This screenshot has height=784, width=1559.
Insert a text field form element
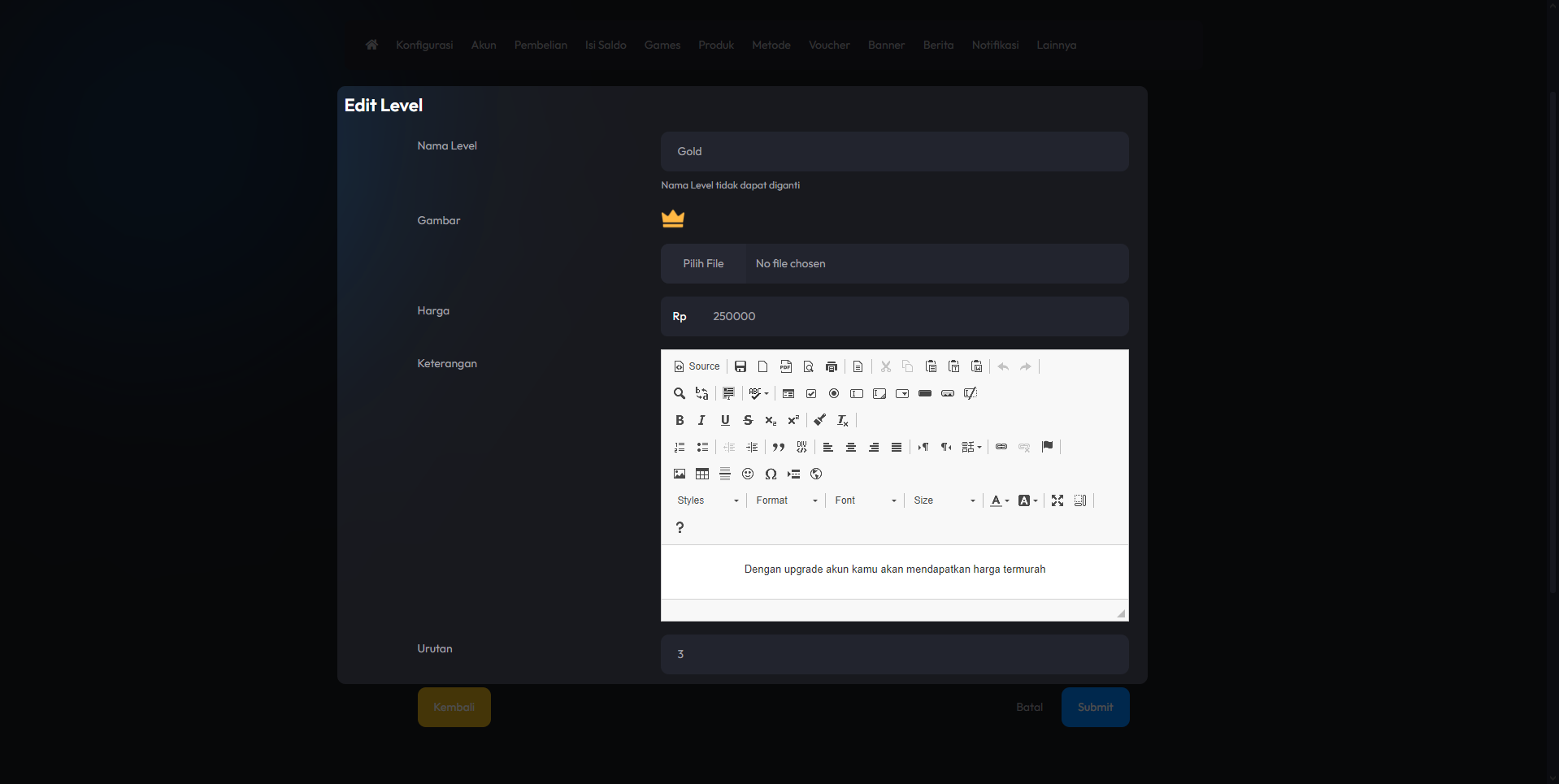tap(857, 393)
